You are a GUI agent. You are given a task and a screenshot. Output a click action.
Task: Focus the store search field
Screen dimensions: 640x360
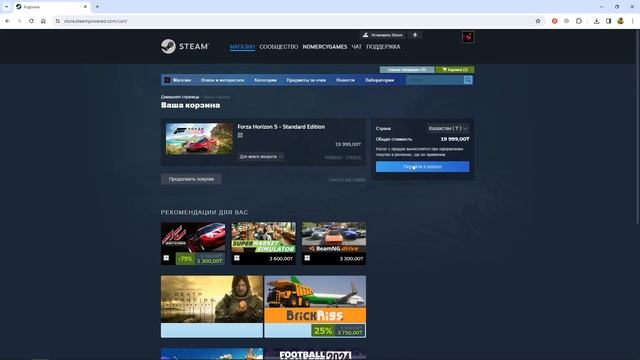[435, 80]
